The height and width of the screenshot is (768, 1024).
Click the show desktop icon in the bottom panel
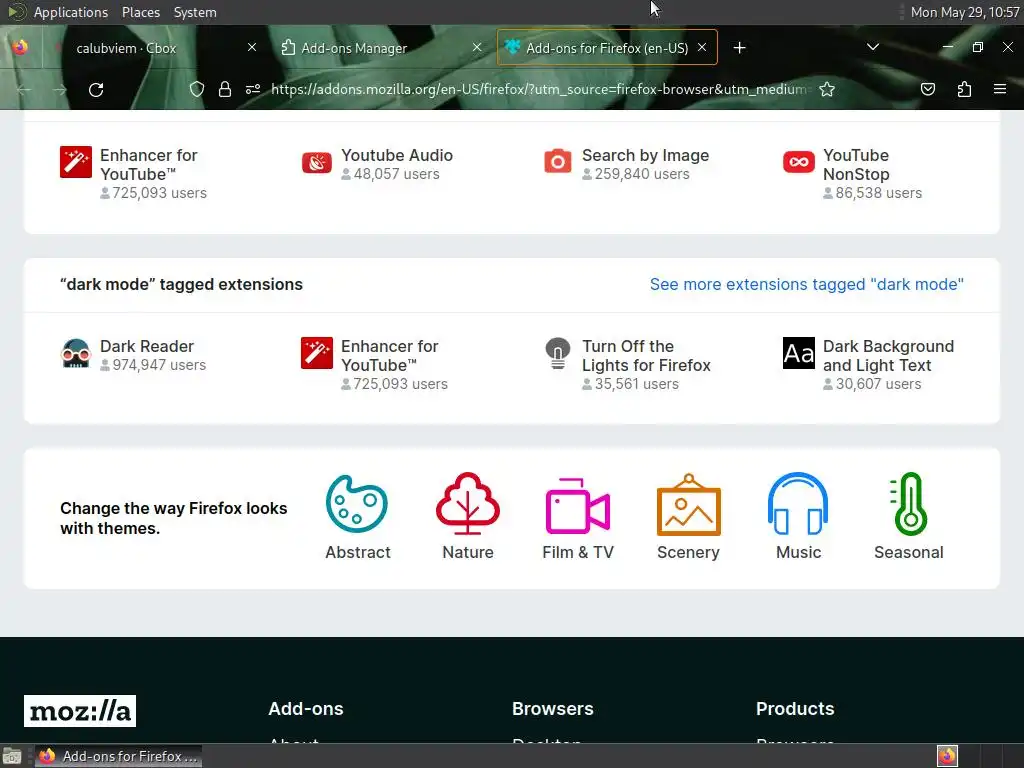(x=12, y=756)
